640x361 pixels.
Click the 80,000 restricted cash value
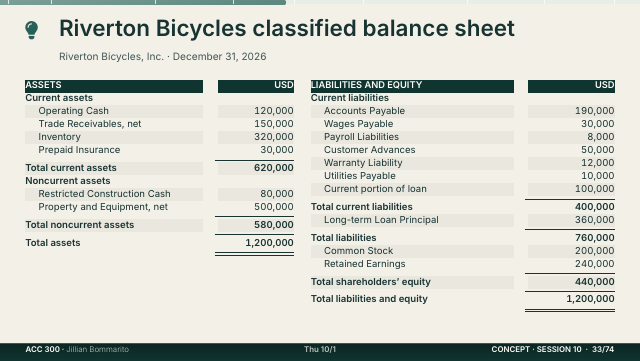277,194
